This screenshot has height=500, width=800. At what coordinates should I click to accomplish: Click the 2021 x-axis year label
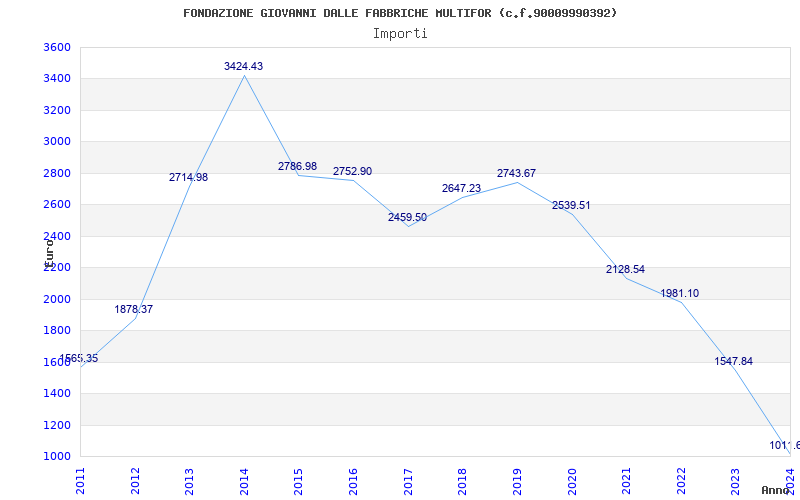pyautogui.click(x=626, y=482)
